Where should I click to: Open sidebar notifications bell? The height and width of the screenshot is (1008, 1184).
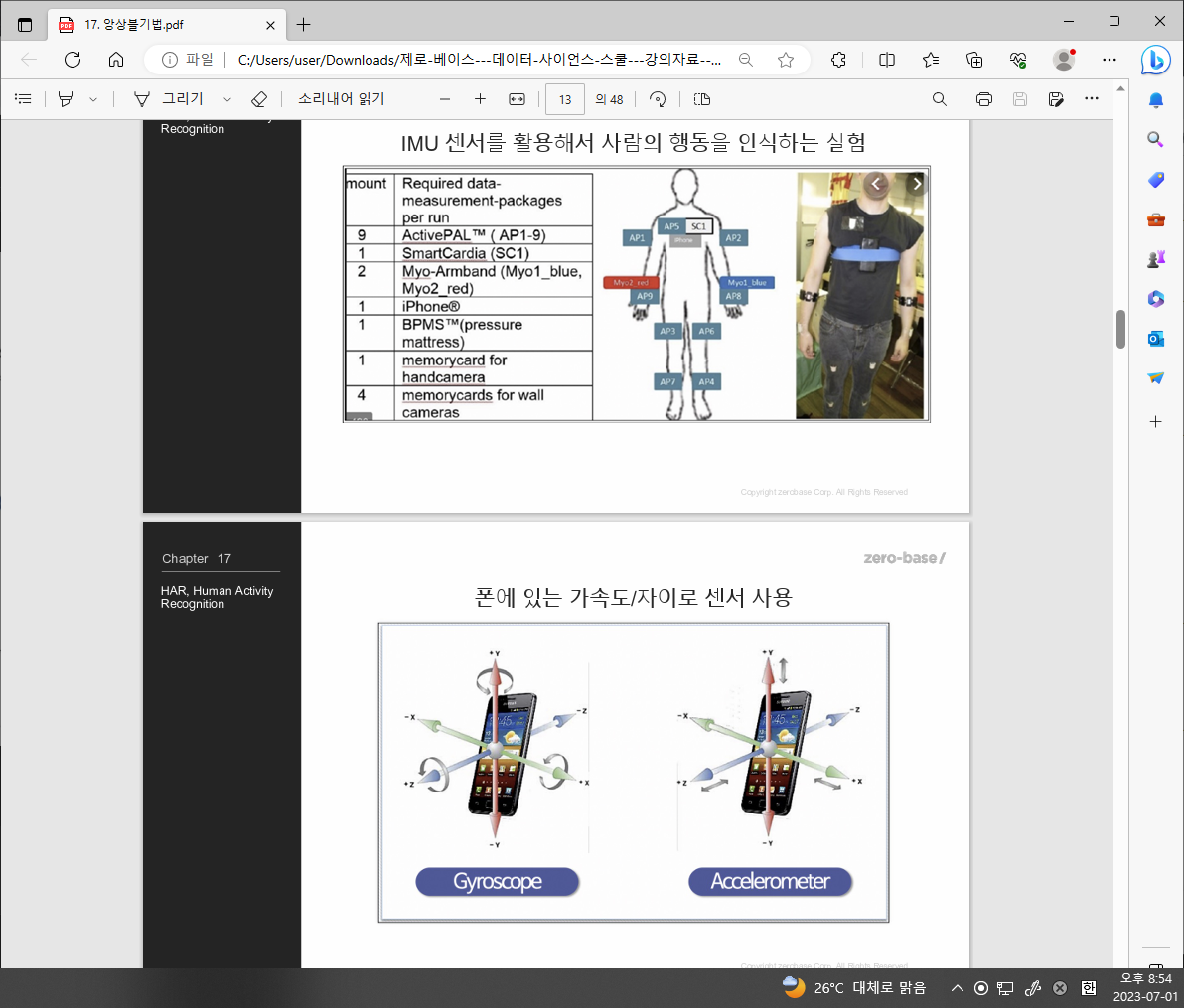click(1156, 100)
